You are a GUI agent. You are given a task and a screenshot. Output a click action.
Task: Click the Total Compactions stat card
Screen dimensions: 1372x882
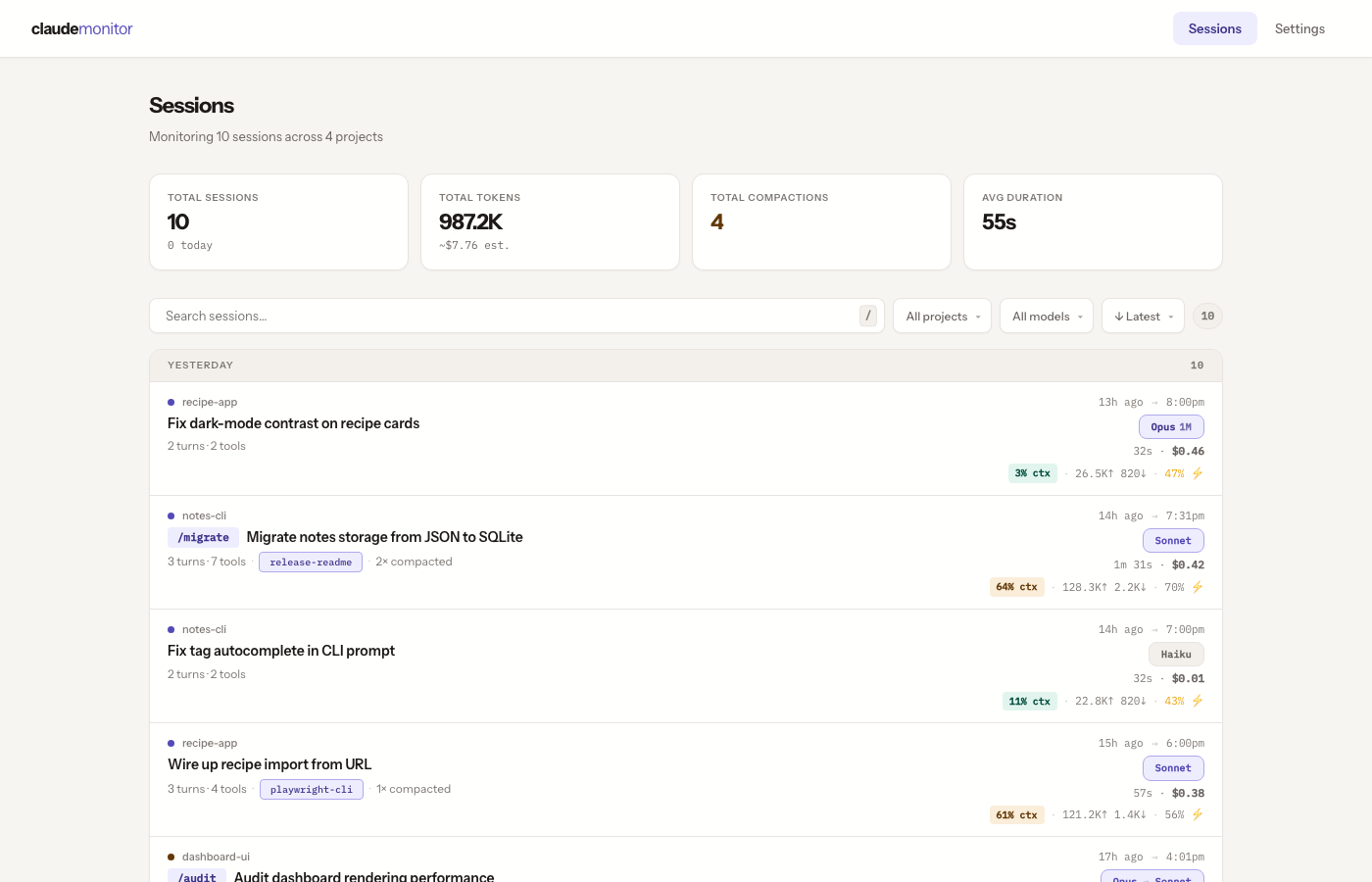coord(821,221)
